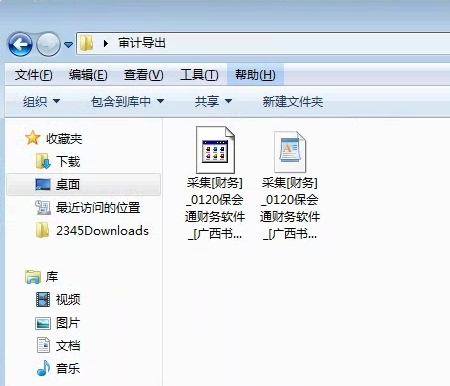Image resolution: width=450 pixels, height=386 pixels.
Task: Open the 共享 dropdown
Action: [213, 101]
